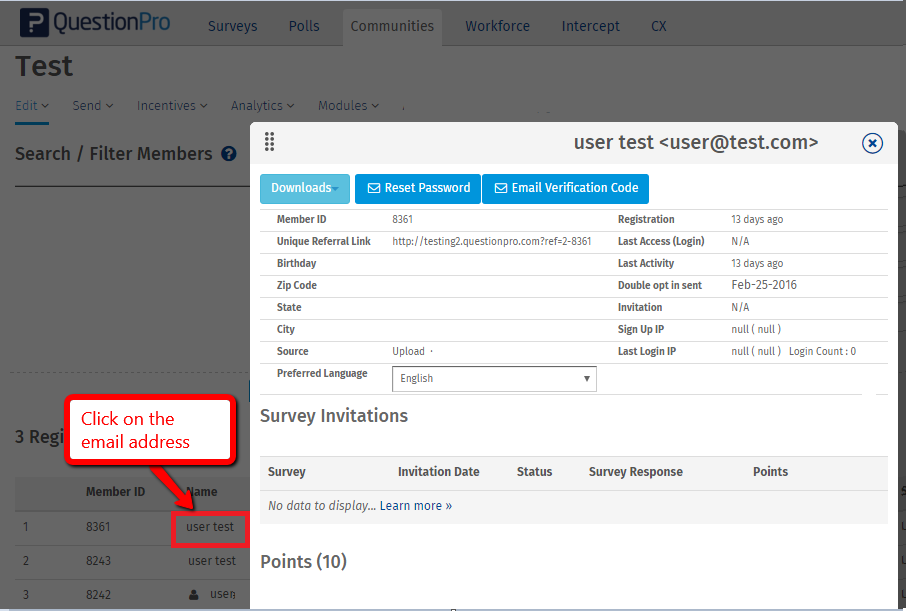This screenshot has width=906, height=611.
Task: Switch to the Communities tab
Action: point(392,26)
